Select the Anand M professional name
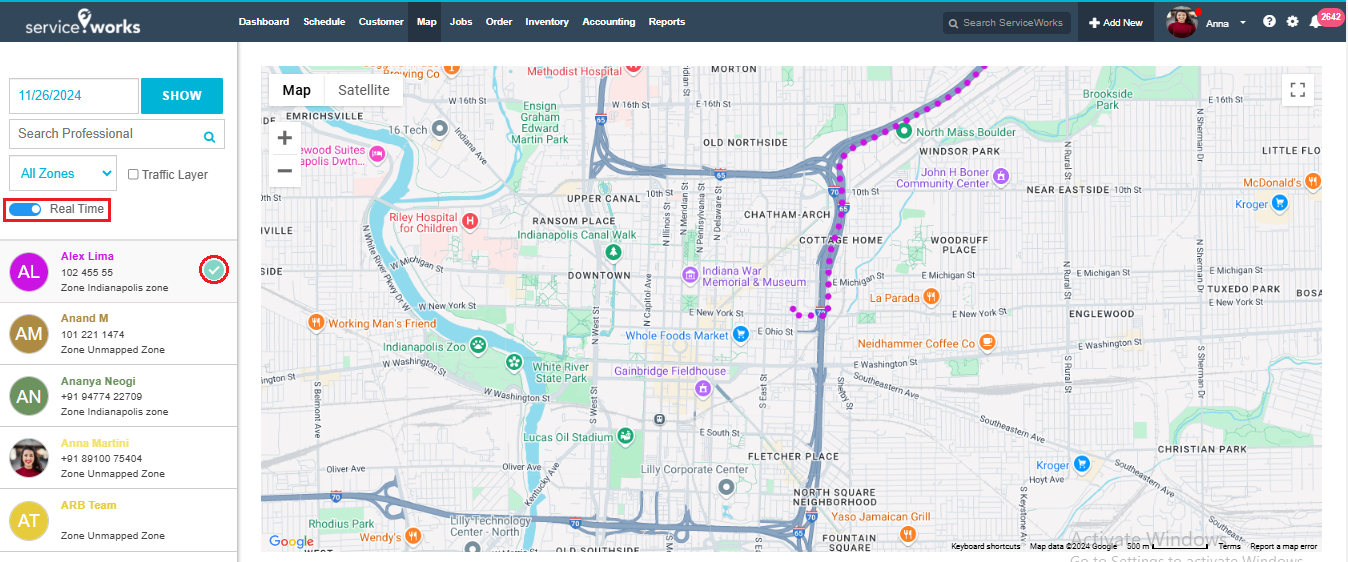 84,318
